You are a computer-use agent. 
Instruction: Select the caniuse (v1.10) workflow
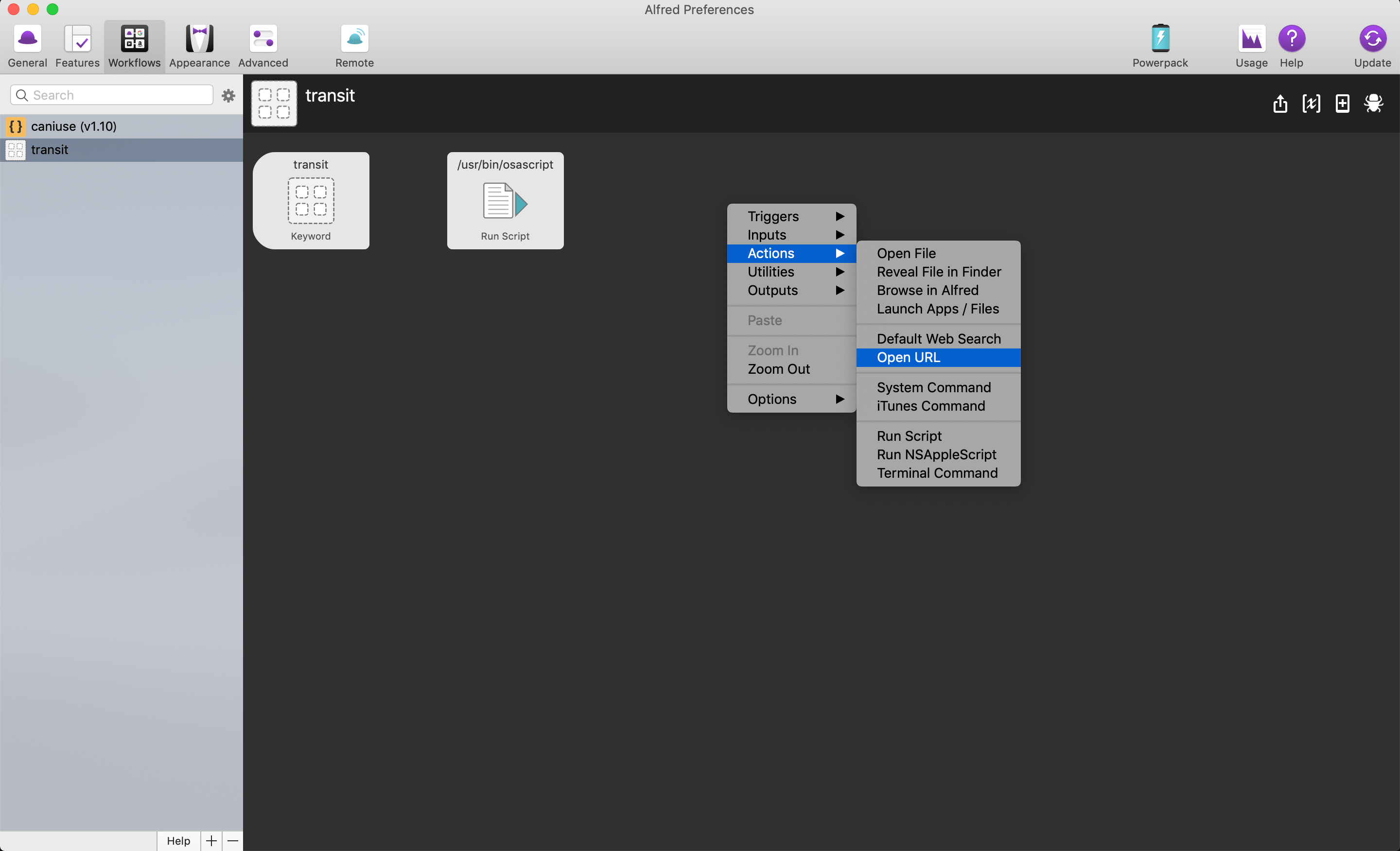click(x=74, y=126)
